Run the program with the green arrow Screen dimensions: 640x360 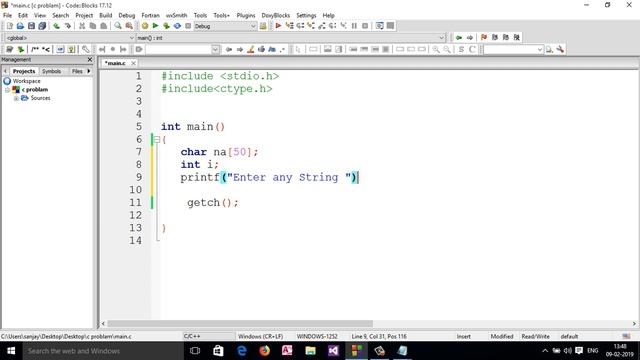[156, 26]
